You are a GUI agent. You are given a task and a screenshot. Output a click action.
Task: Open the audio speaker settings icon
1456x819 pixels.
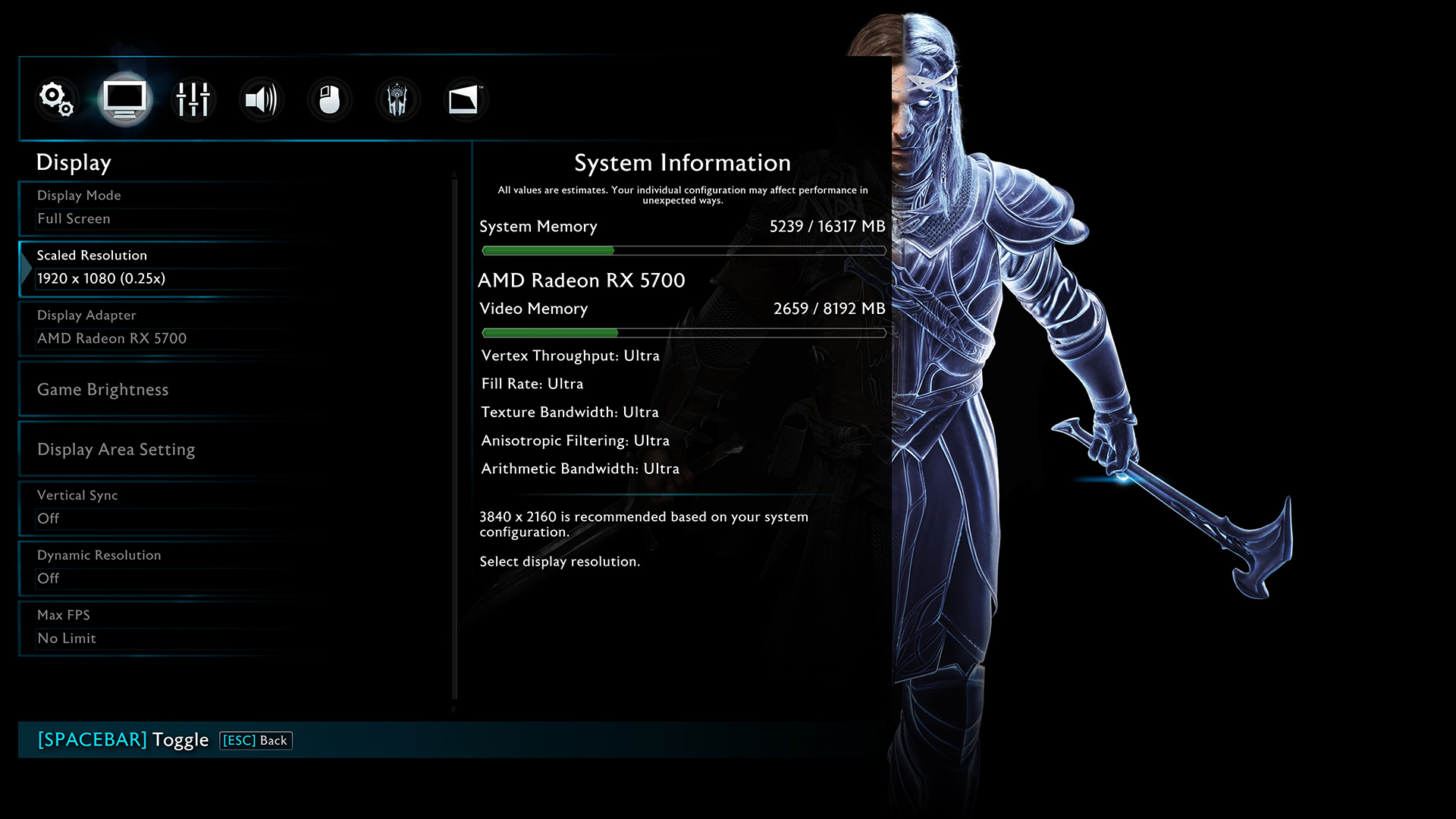pos(261,99)
